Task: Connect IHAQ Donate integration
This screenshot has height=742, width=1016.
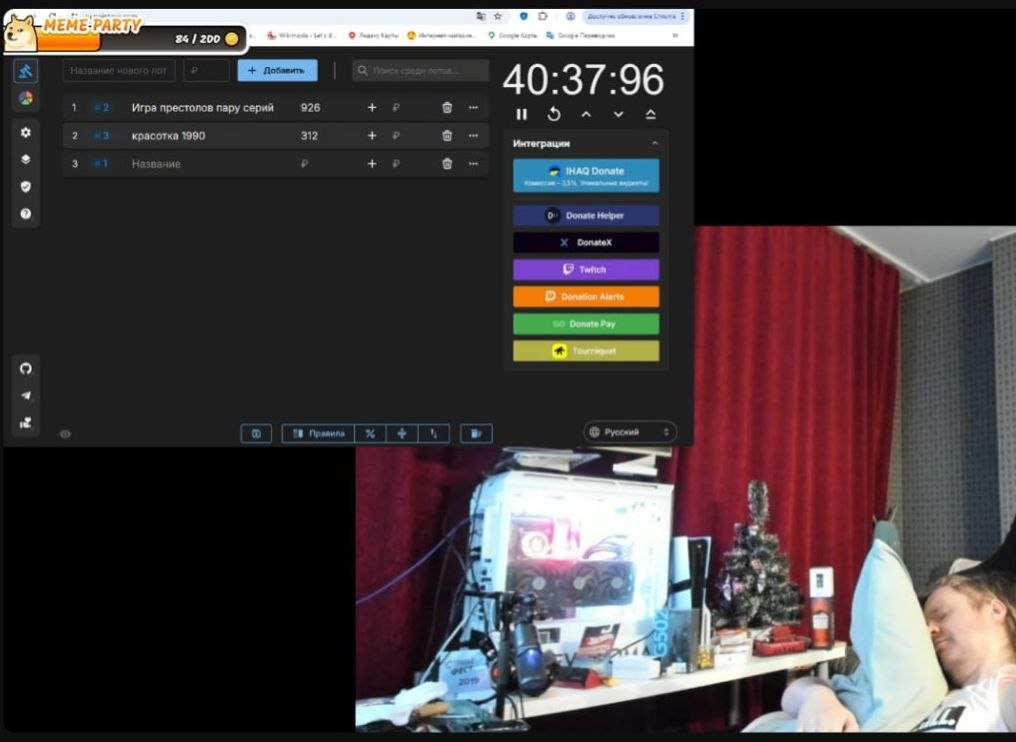Action: [x=586, y=176]
